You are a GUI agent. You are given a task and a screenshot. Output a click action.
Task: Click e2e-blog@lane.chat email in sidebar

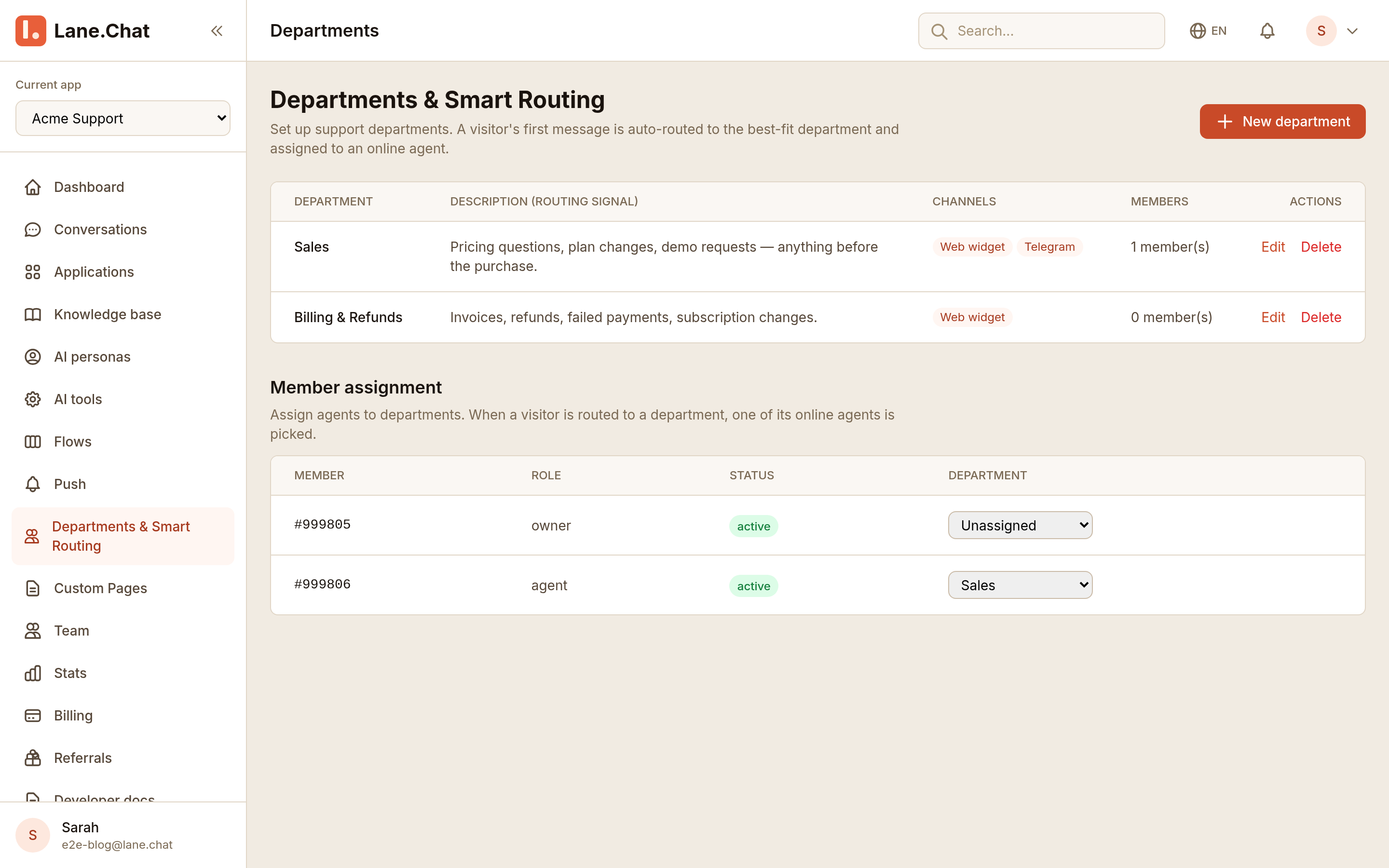pos(117,845)
